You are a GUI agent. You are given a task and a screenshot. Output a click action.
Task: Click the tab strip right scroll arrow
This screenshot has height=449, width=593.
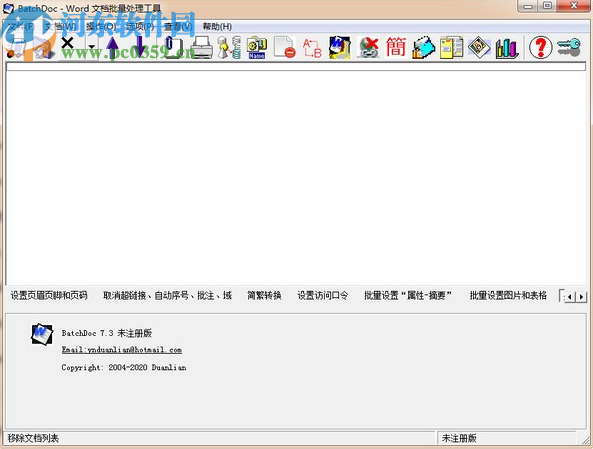click(581, 297)
